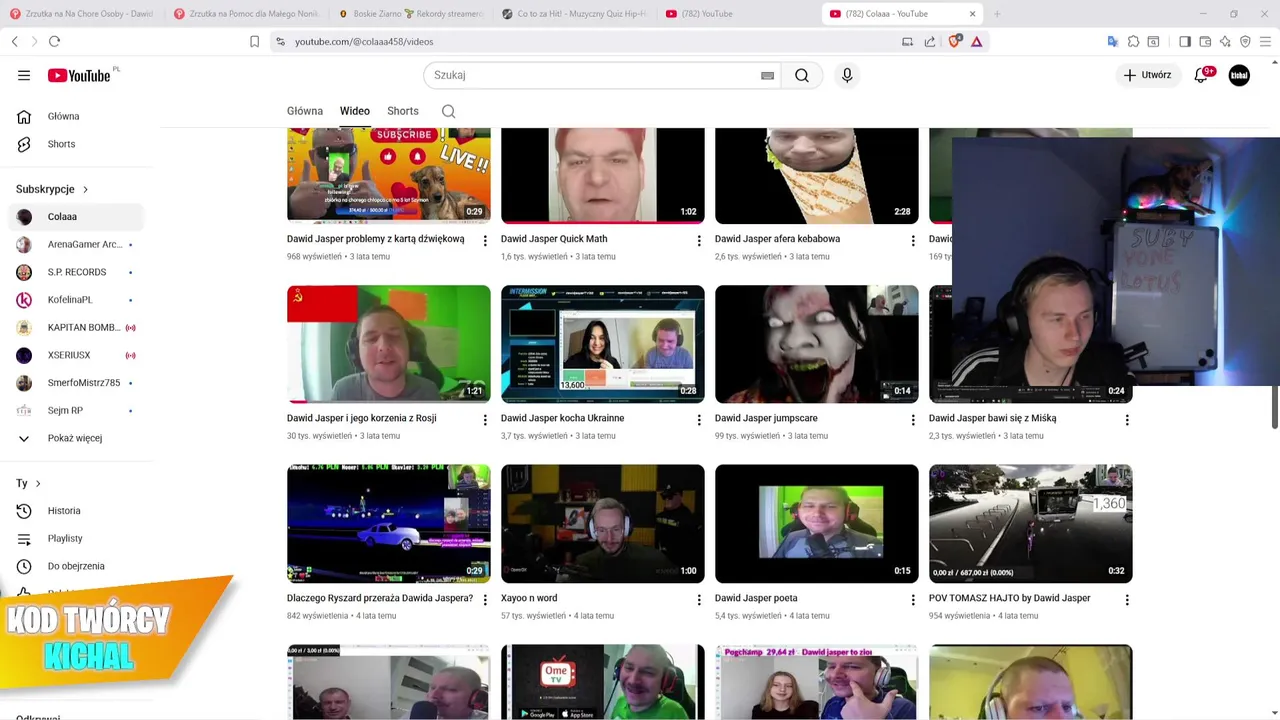Expand Pokaż więcej subscriptions
The width and height of the screenshot is (1280, 720).
[78, 438]
